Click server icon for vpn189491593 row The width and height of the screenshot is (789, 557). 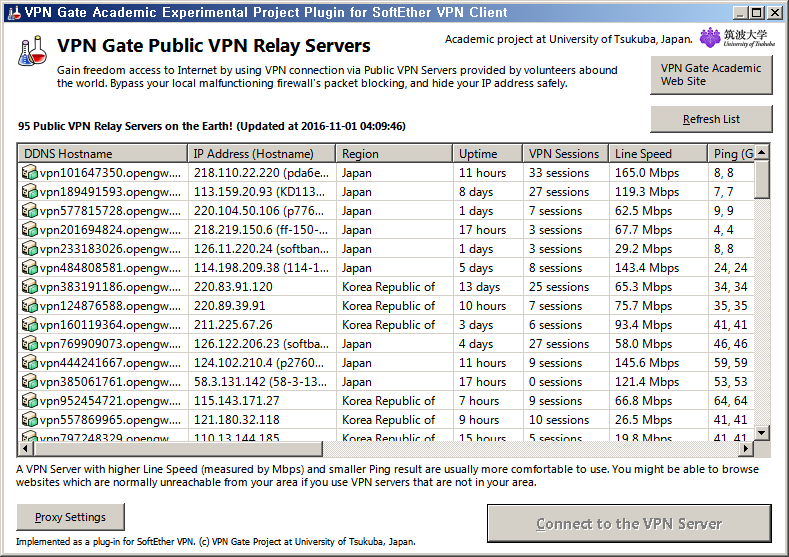point(30,192)
